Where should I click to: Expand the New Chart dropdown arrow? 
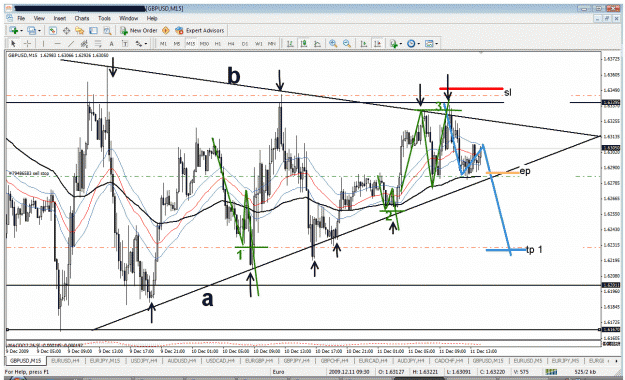(x=21, y=31)
